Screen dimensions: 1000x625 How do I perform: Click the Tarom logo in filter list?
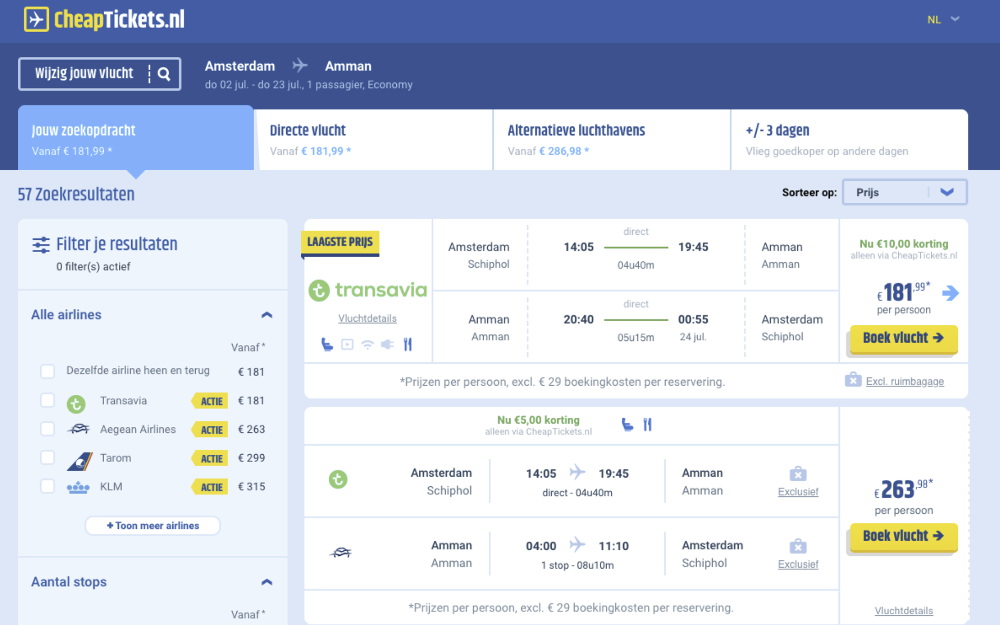[x=80, y=459]
